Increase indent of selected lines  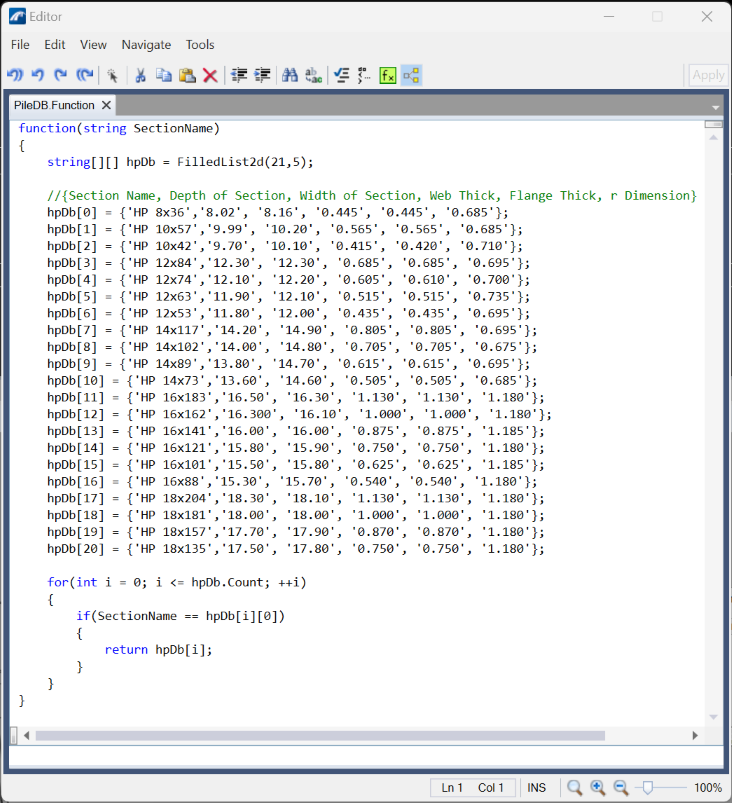click(262, 76)
